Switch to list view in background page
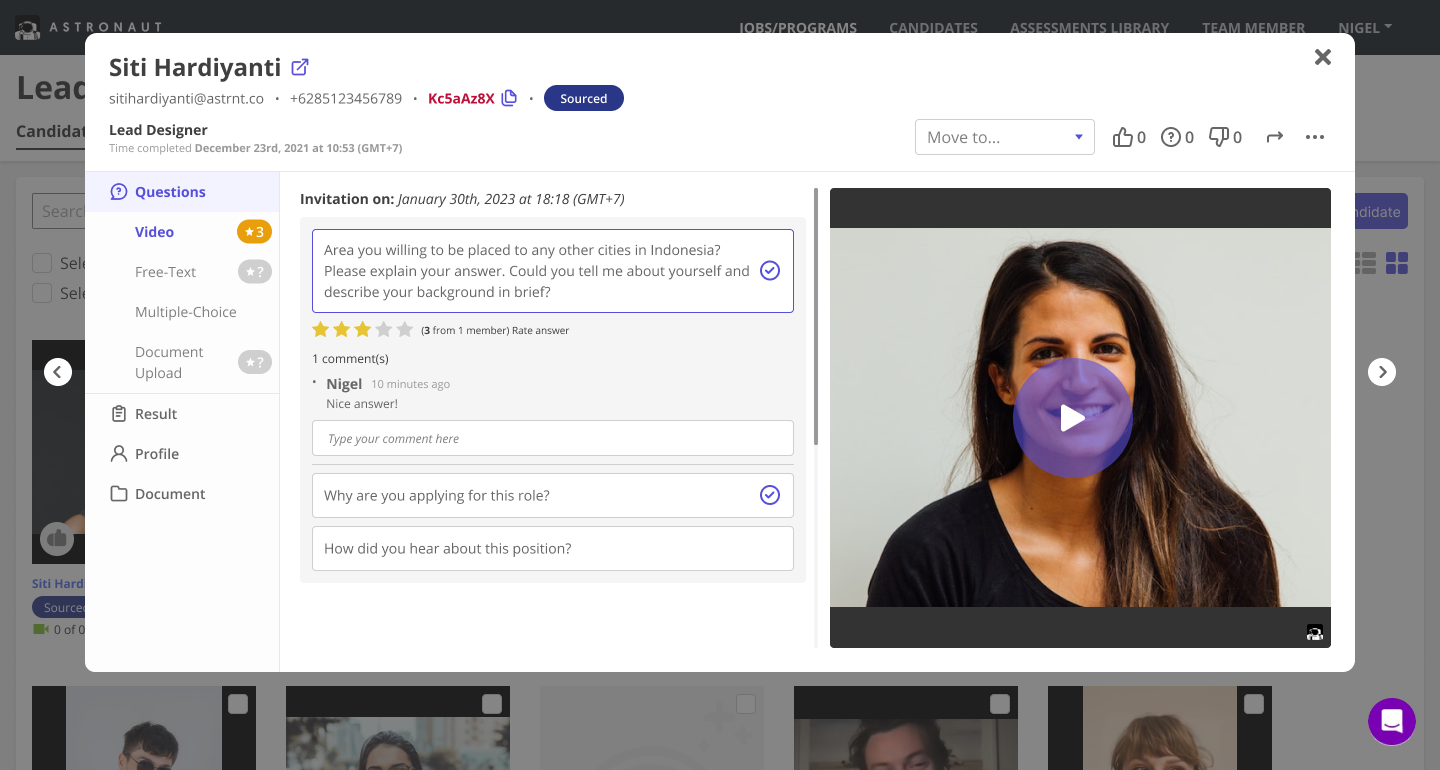Image resolution: width=1440 pixels, height=770 pixels. click(1365, 263)
